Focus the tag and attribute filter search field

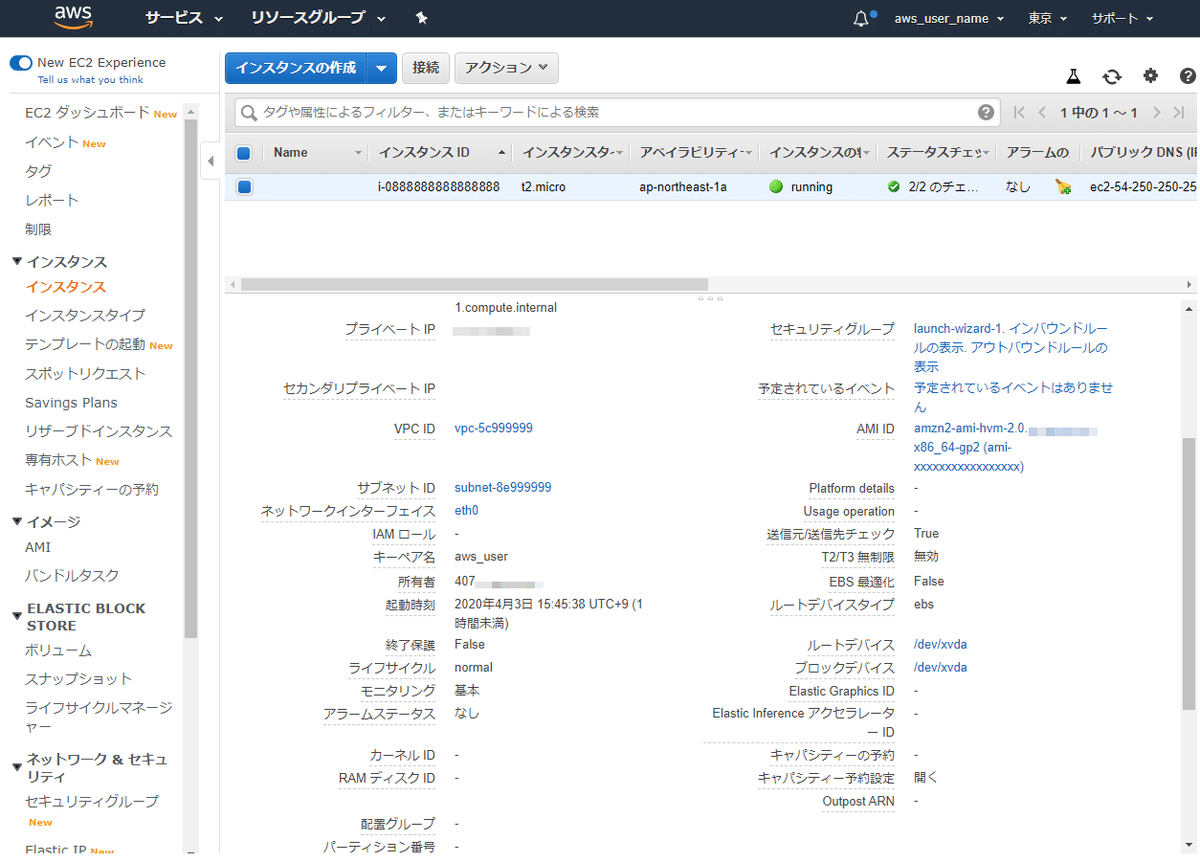click(617, 113)
